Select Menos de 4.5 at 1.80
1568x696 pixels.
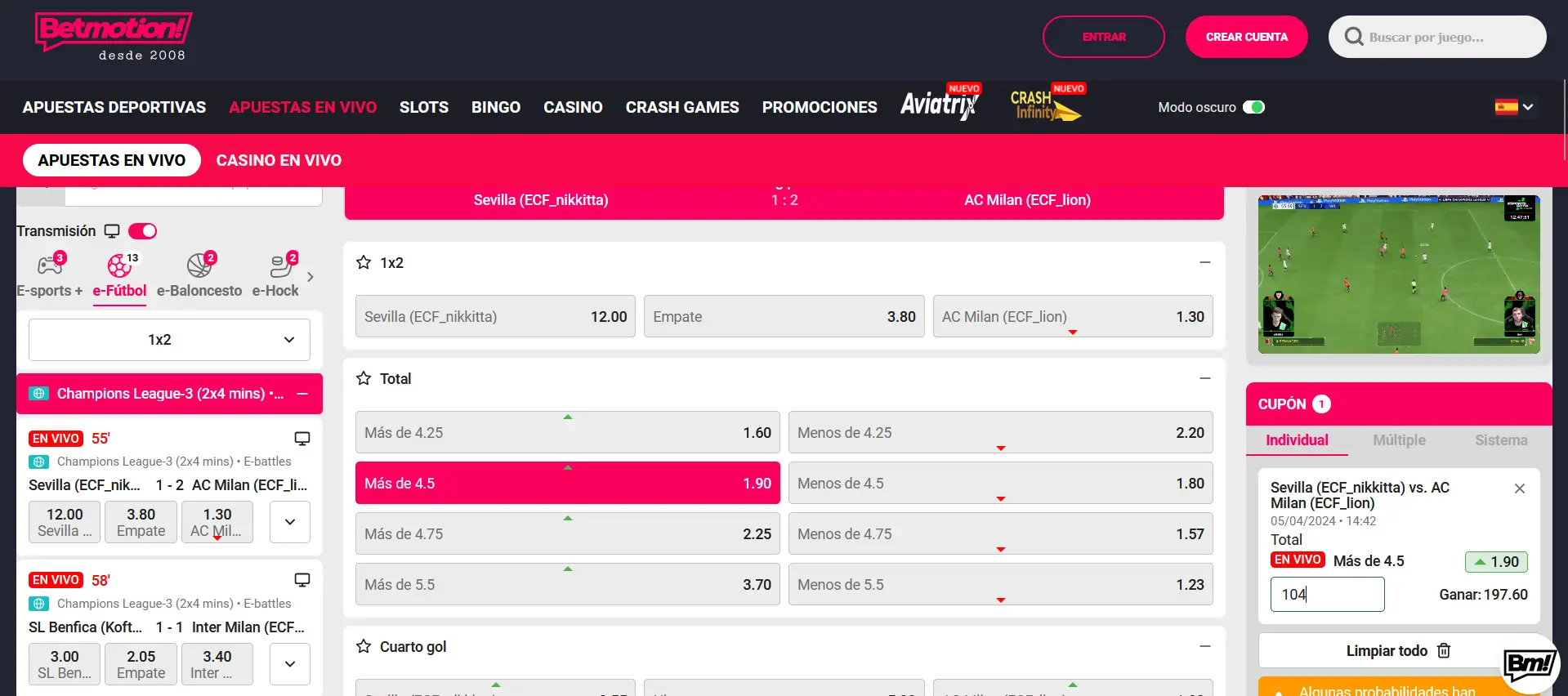coord(1001,484)
